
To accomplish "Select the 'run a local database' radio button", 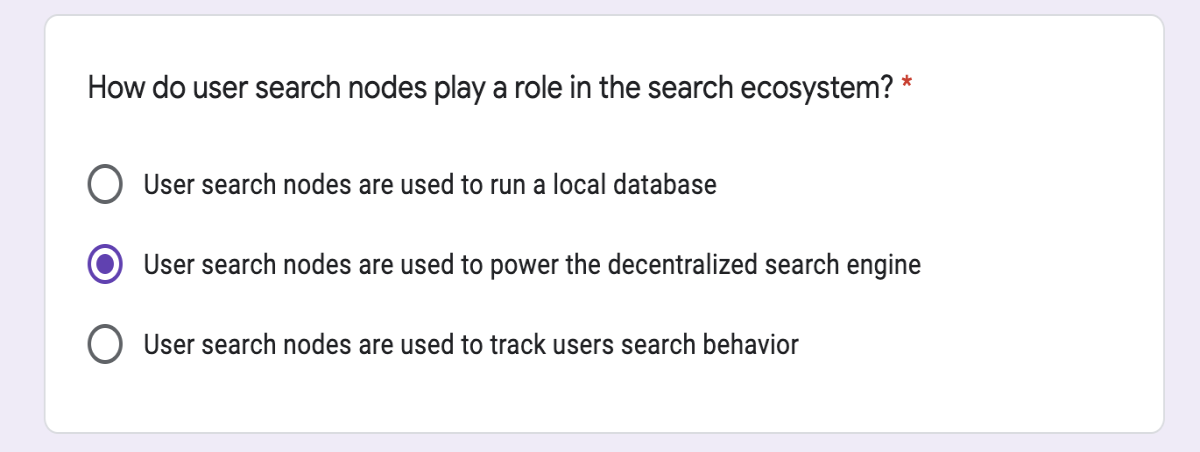I will pos(106,185).
